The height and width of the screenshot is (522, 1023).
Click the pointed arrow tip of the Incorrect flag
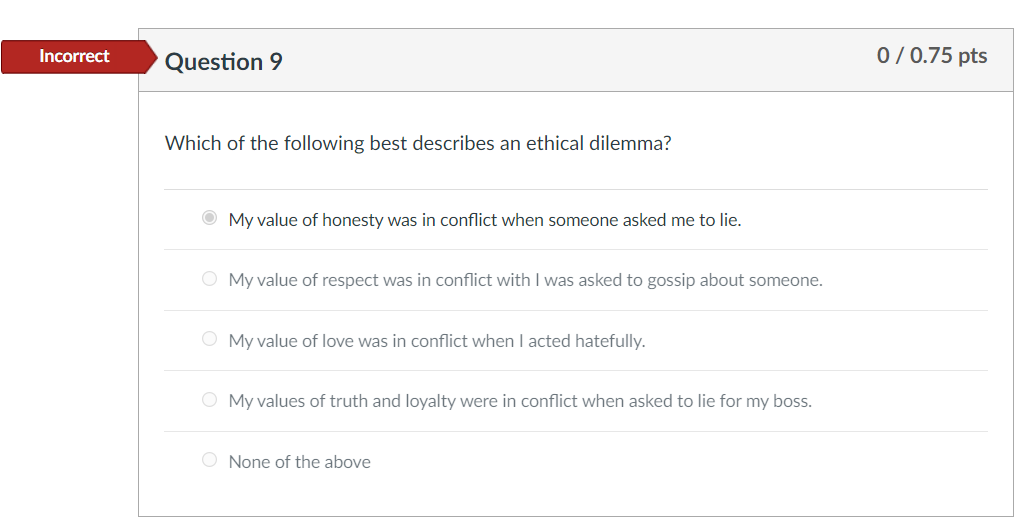point(152,57)
